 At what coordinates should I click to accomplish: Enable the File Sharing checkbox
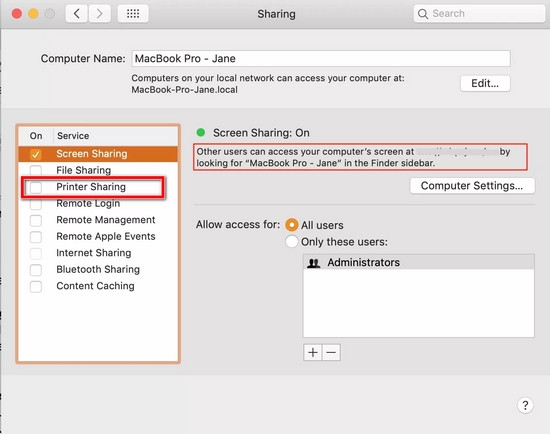36,171
